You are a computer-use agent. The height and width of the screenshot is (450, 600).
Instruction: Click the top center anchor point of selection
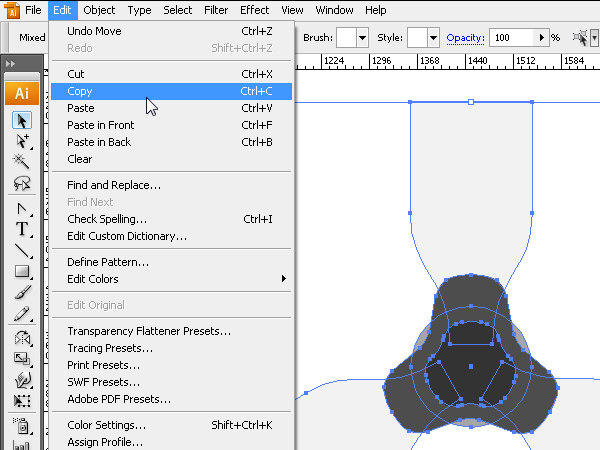[x=471, y=102]
